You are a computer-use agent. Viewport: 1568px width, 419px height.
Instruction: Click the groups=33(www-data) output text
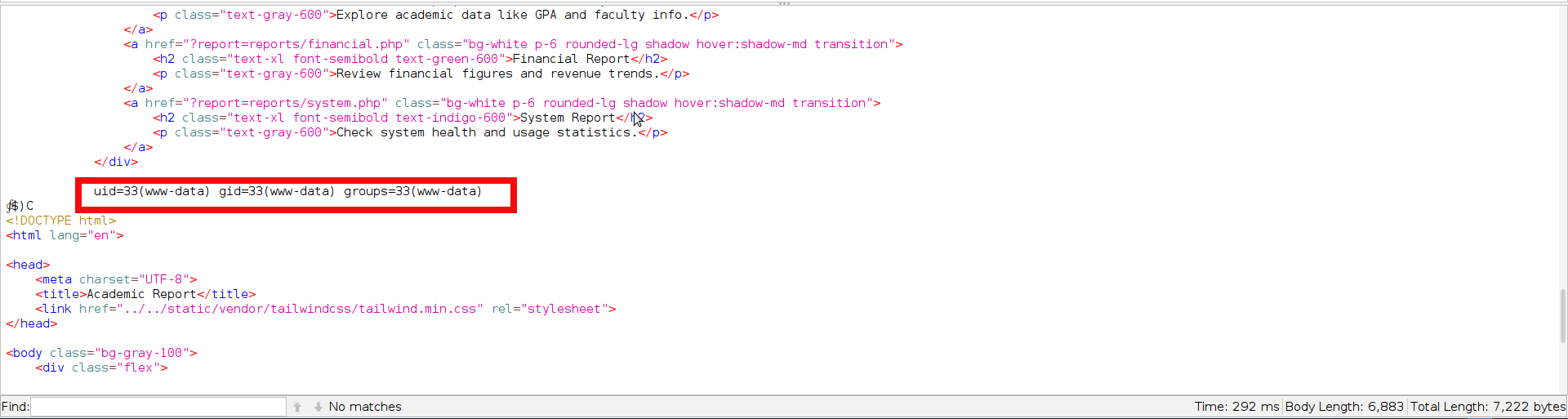[x=412, y=191]
